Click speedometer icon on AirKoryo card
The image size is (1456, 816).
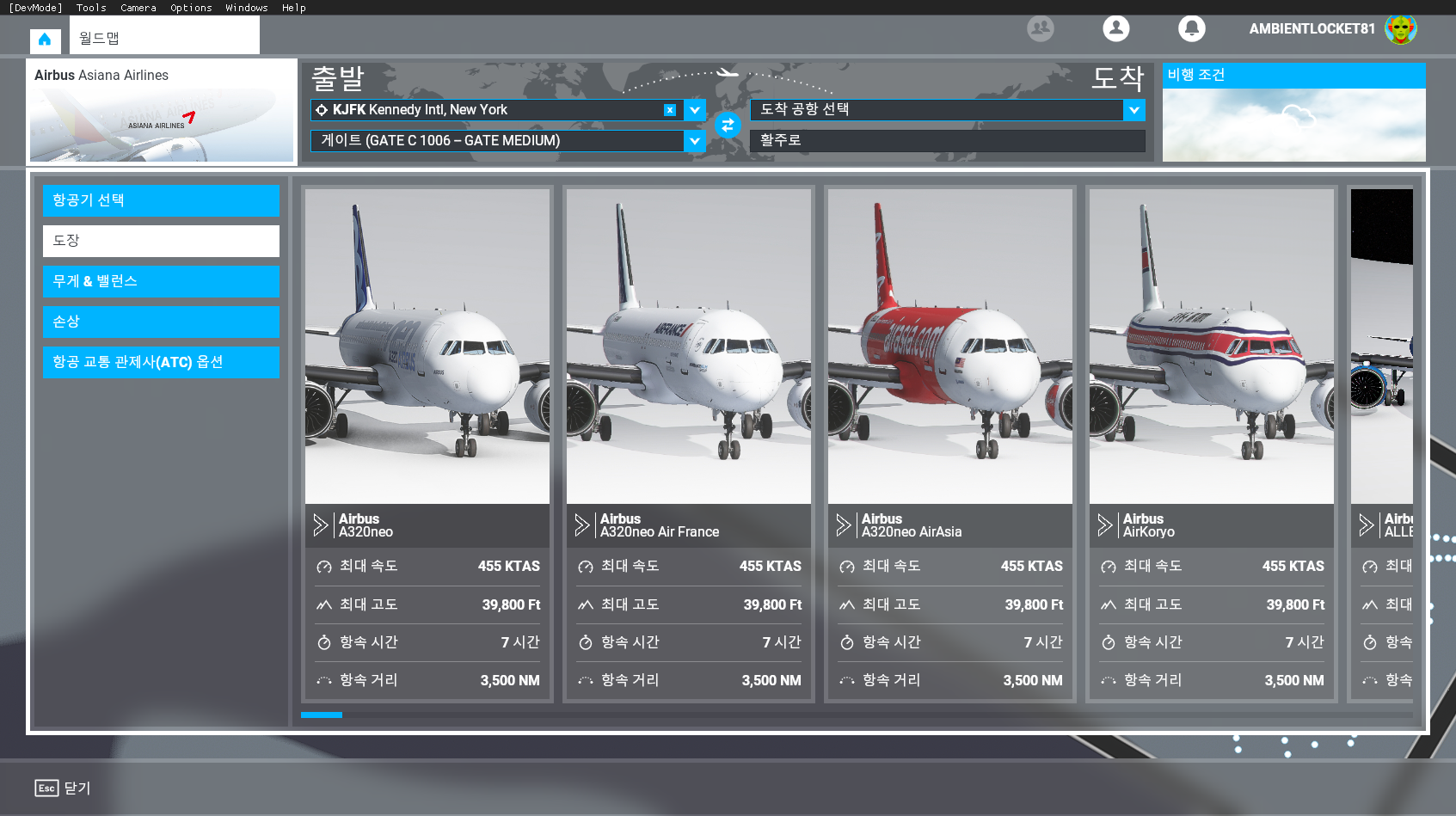(1109, 567)
